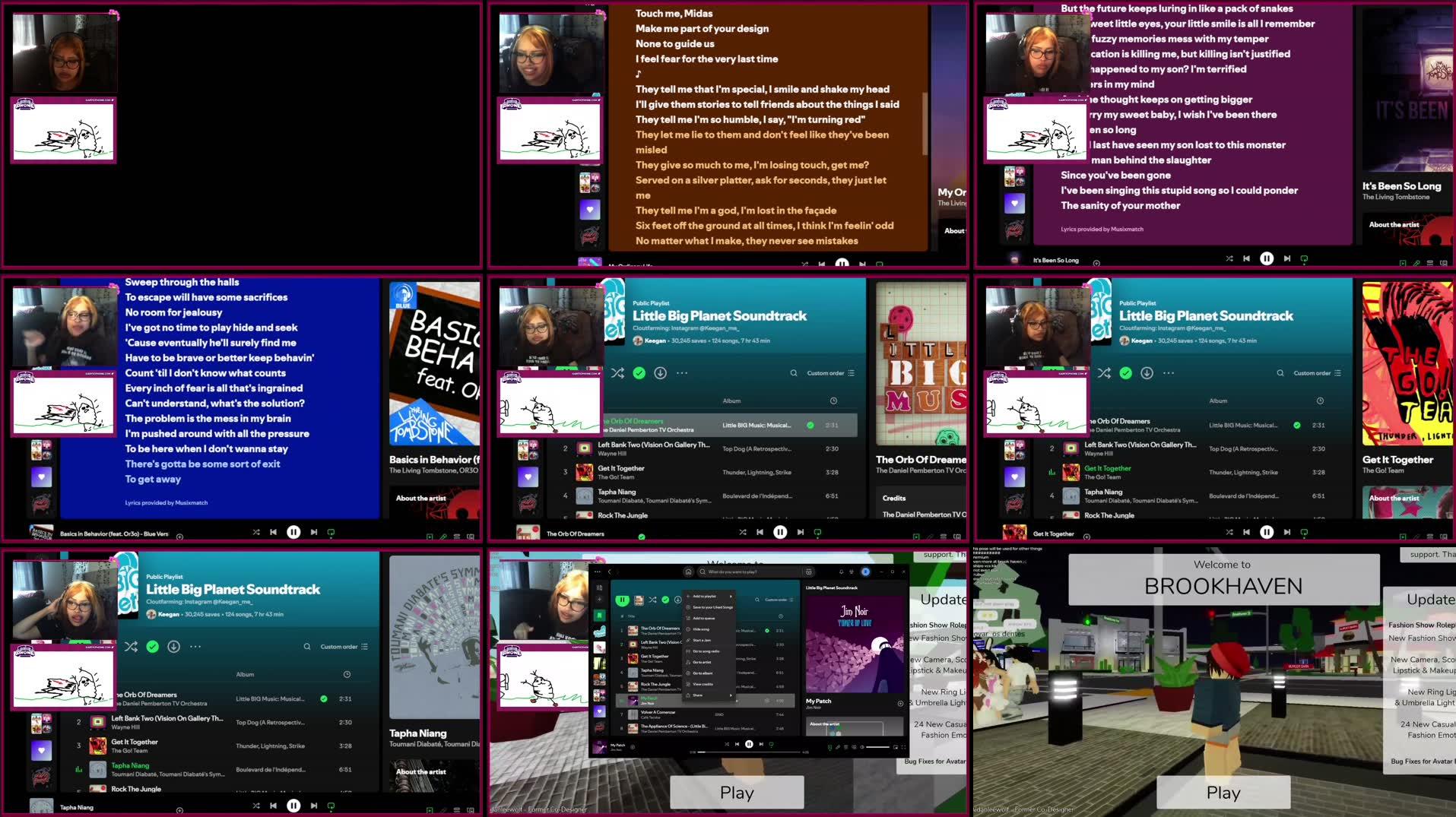
Task: Pause playback in It's Been So Long frame
Action: tap(1267, 258)
